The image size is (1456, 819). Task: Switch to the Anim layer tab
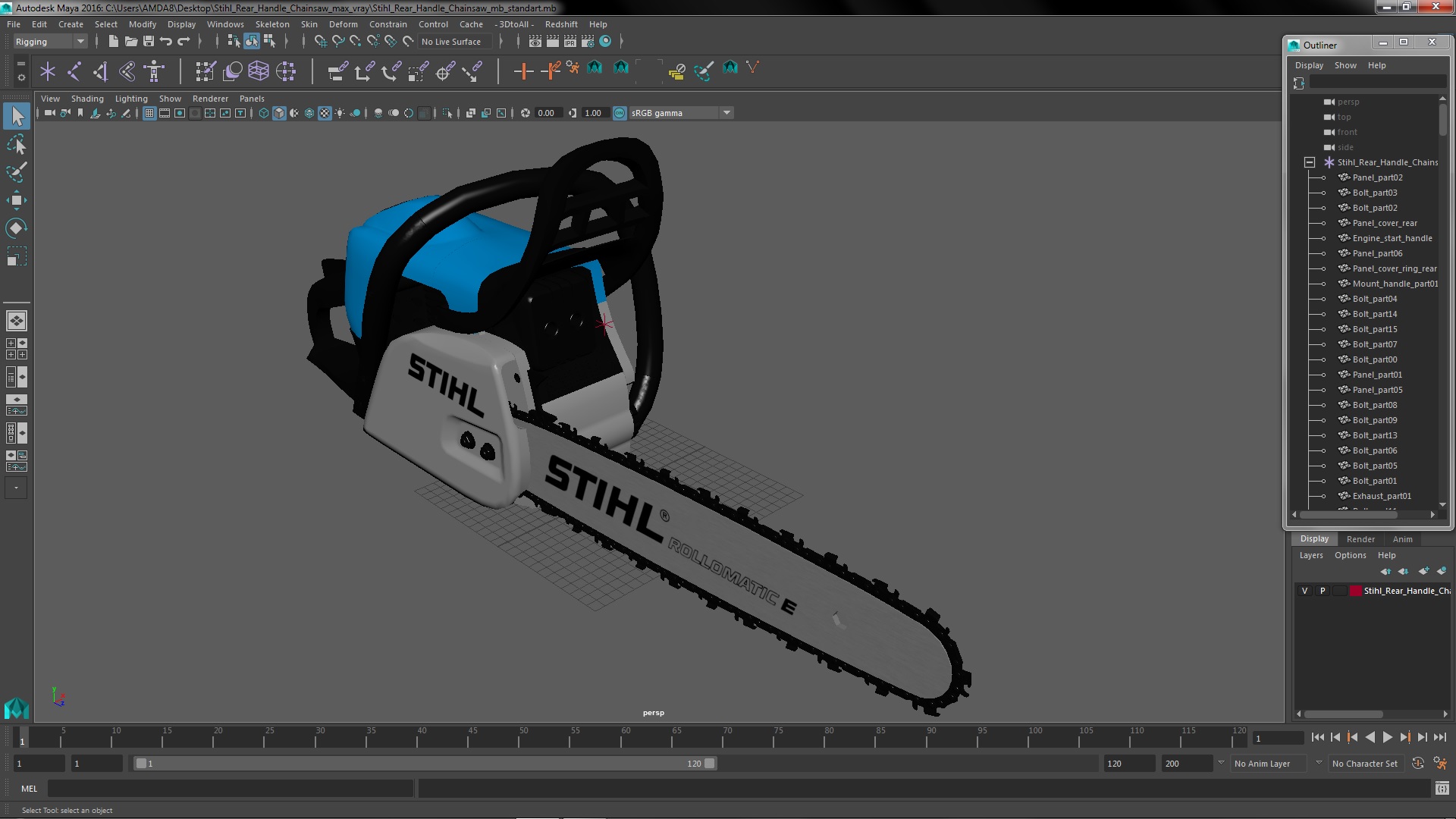click(1402, 539)
